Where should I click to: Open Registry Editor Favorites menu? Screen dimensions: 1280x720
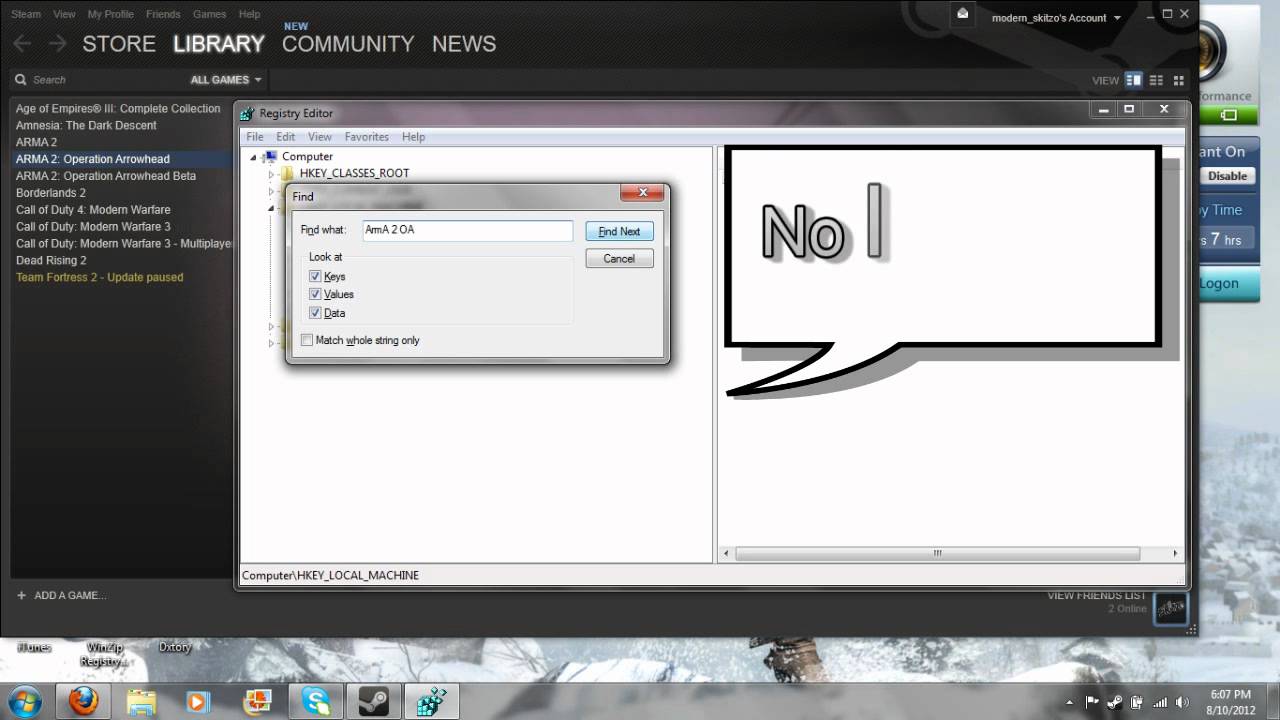pos(367,137)
